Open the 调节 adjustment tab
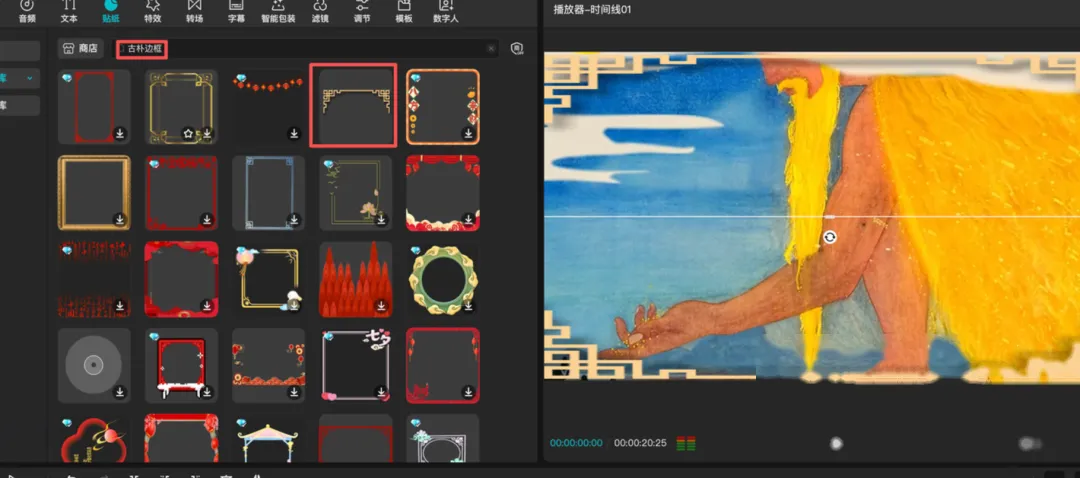Screen dimensions: 1080x478 (362, 12)
